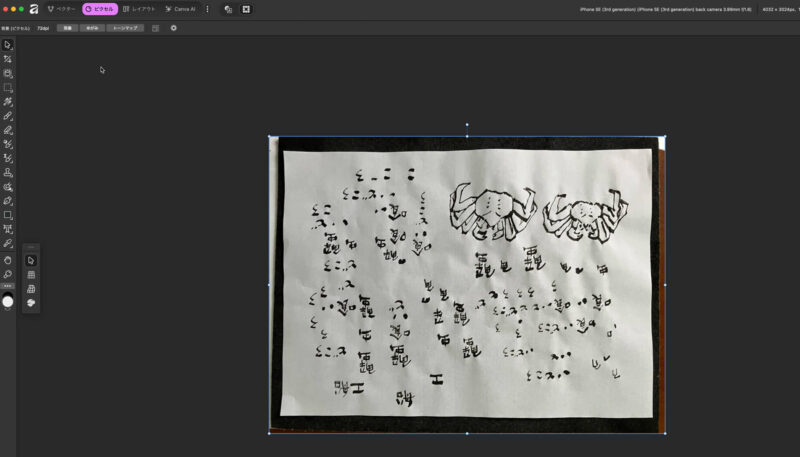Click the image pixel dimensions text
The width and height of the screenshot is (800, 457).
(x=780, y=9)
